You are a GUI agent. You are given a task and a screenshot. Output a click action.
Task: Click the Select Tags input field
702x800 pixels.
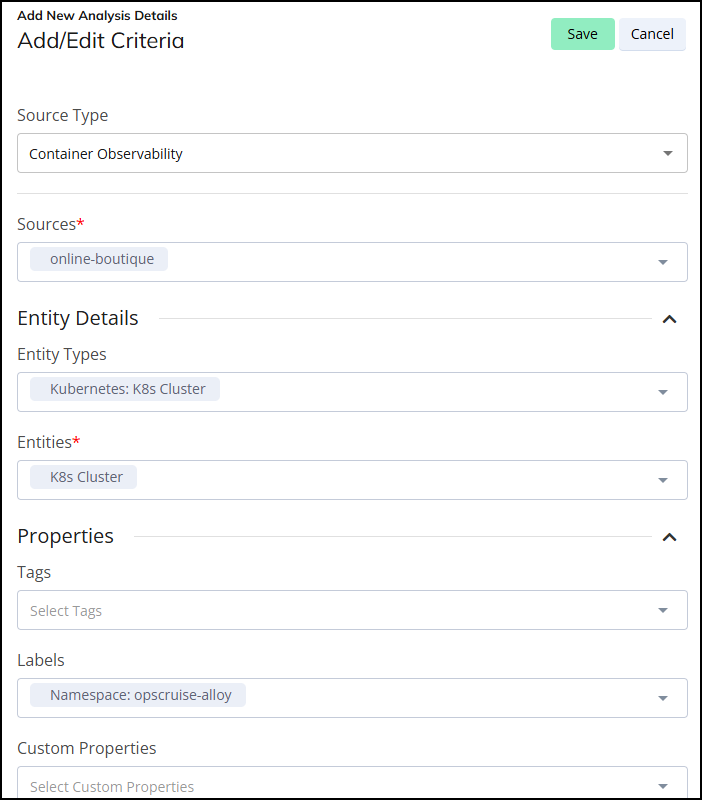300,610
